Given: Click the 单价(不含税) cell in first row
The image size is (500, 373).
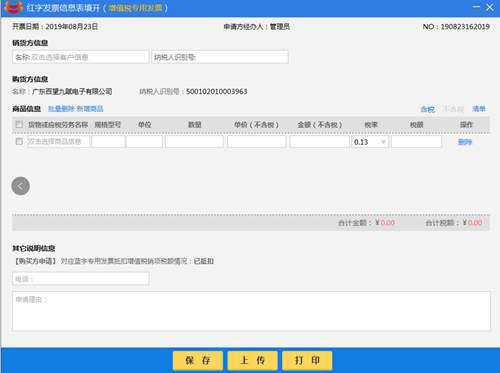Looking at the screenshot, I should point(257,142).
